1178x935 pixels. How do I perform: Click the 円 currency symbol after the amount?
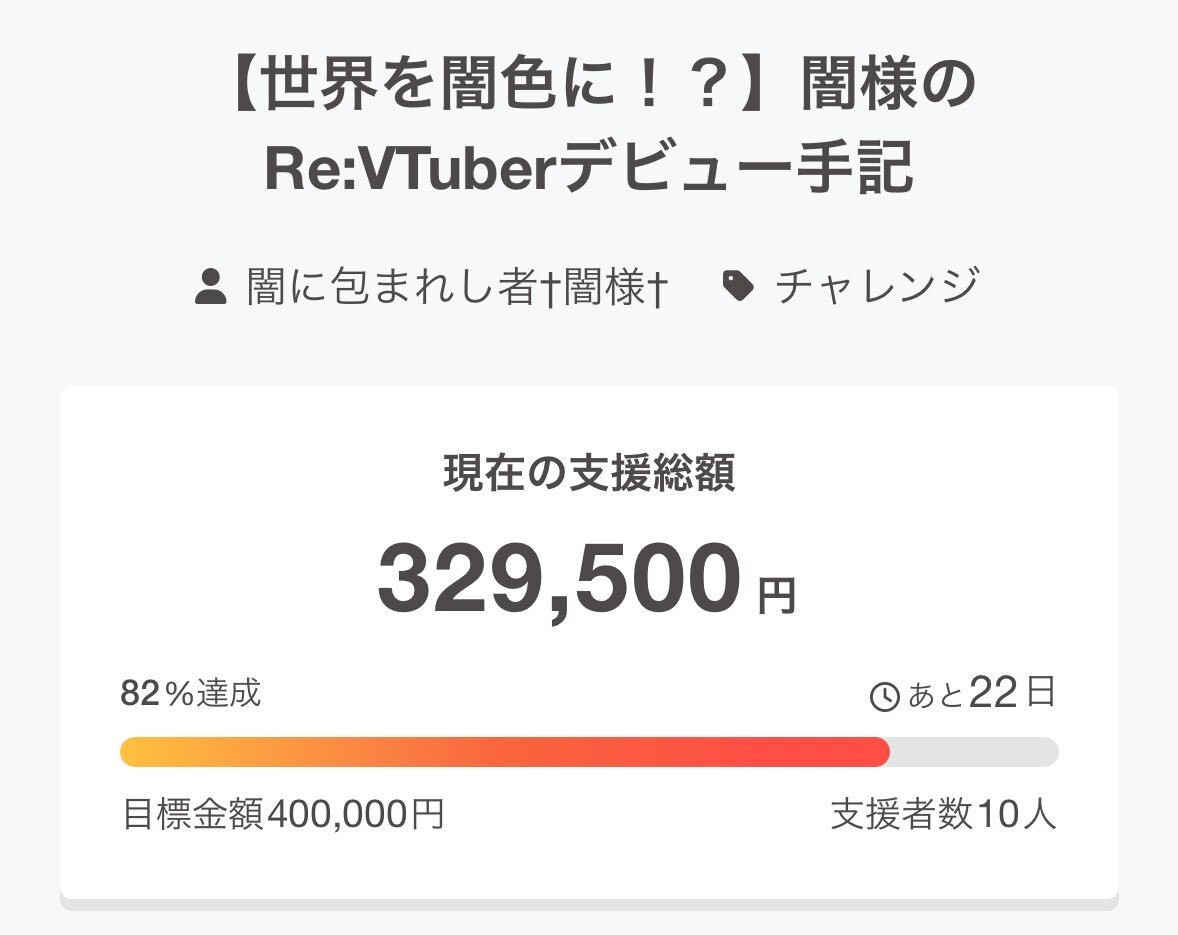pyautogui.click(x=776, y=596)
